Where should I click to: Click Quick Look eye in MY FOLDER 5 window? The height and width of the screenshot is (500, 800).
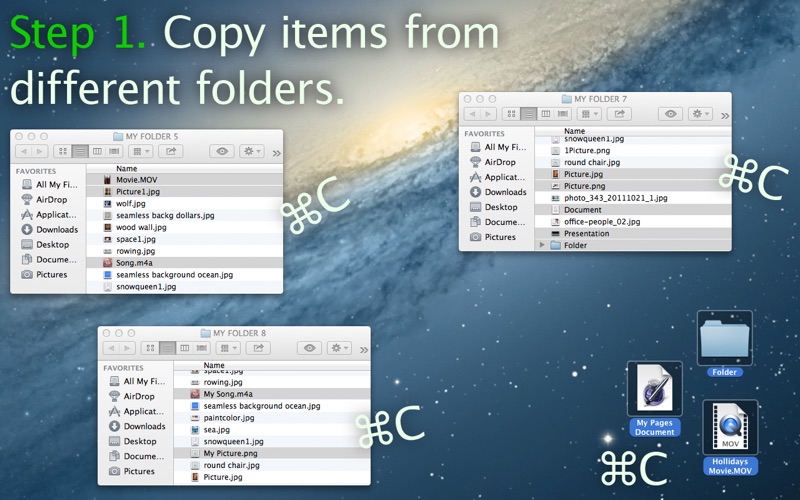coord(222,151)
